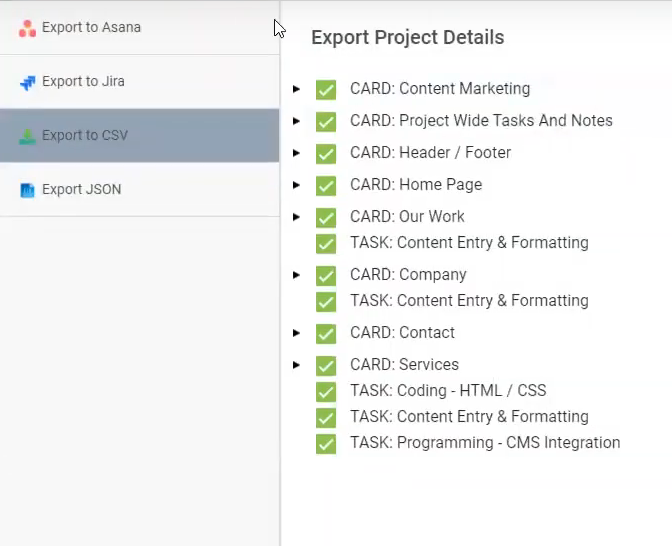The height and width of the screenshot is (546, 672).
Task: Toggle Company's Content Entry & Formatting checkbox
Action: click(x=326, y=301)
